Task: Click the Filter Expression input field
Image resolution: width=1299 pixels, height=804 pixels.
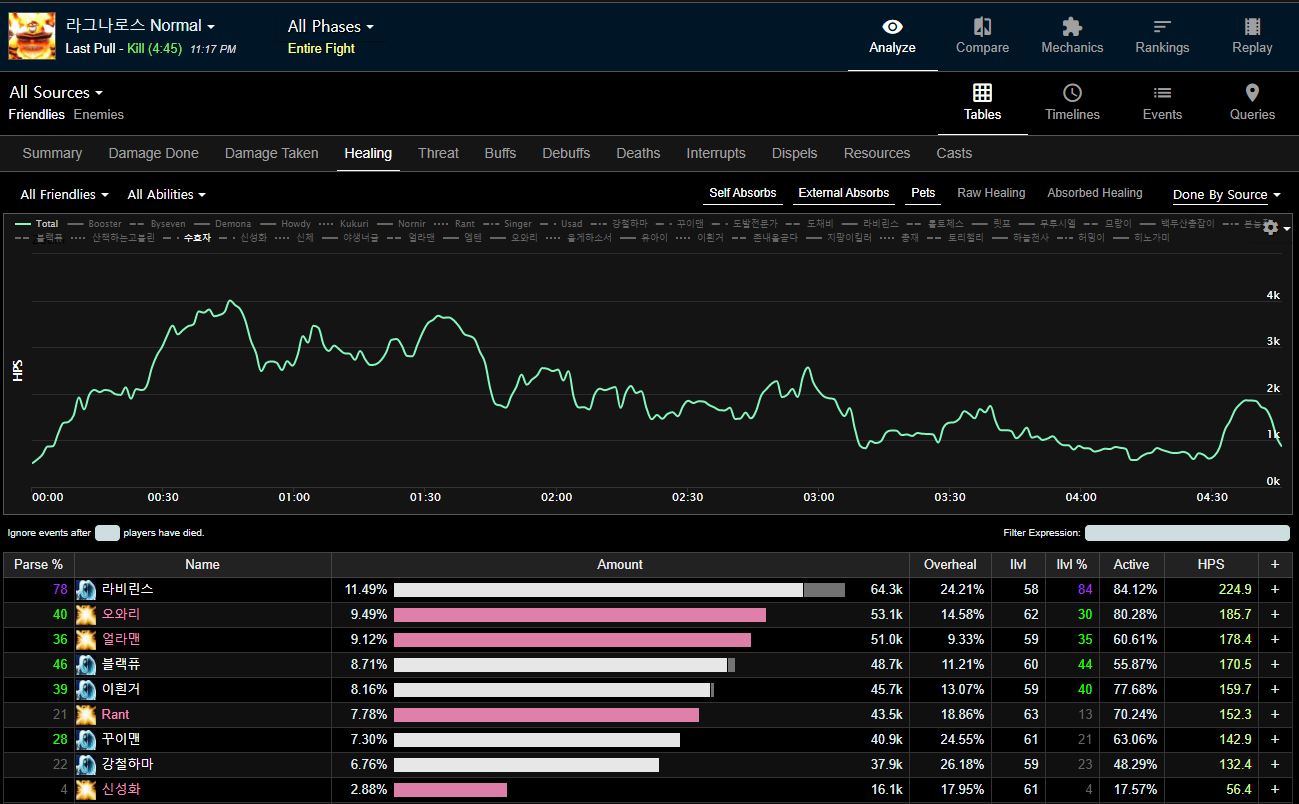Action: (1187, 533)
